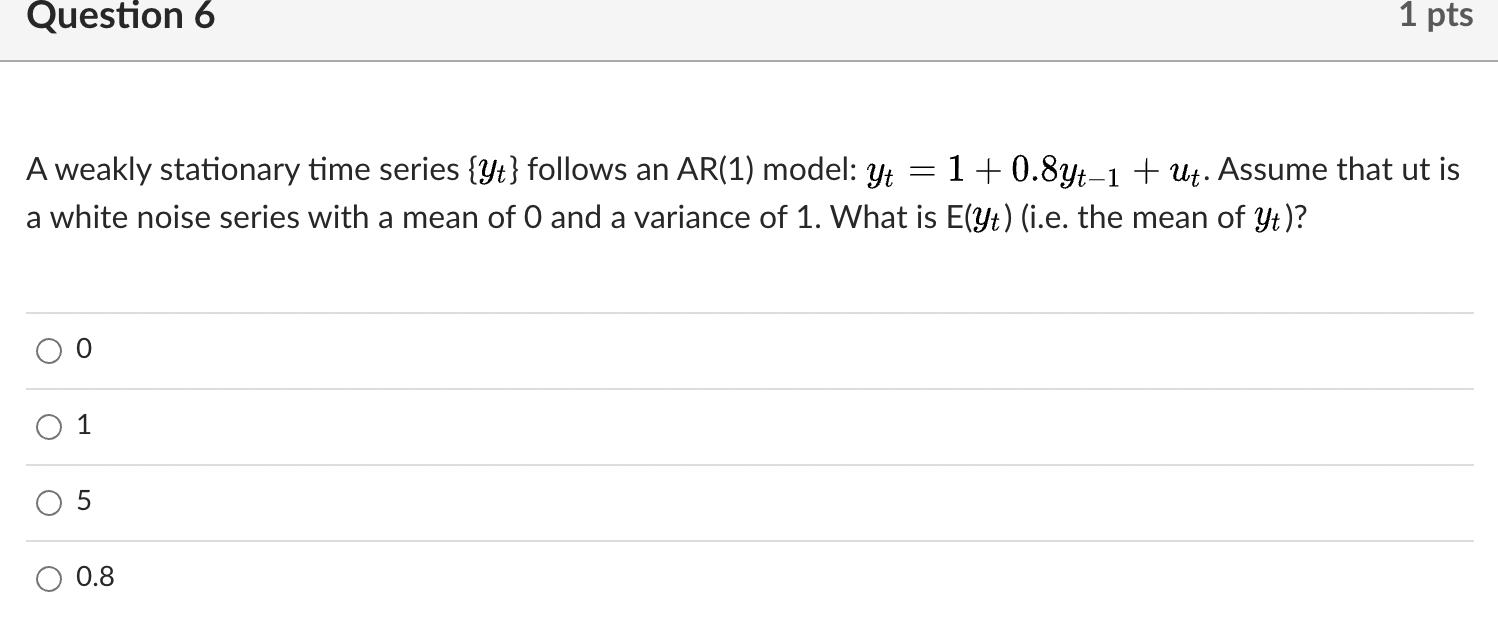The width and height of the screenshot is (1498, 638).
Task: Click the radio circle beside 0.8
Action: point(49,578)
